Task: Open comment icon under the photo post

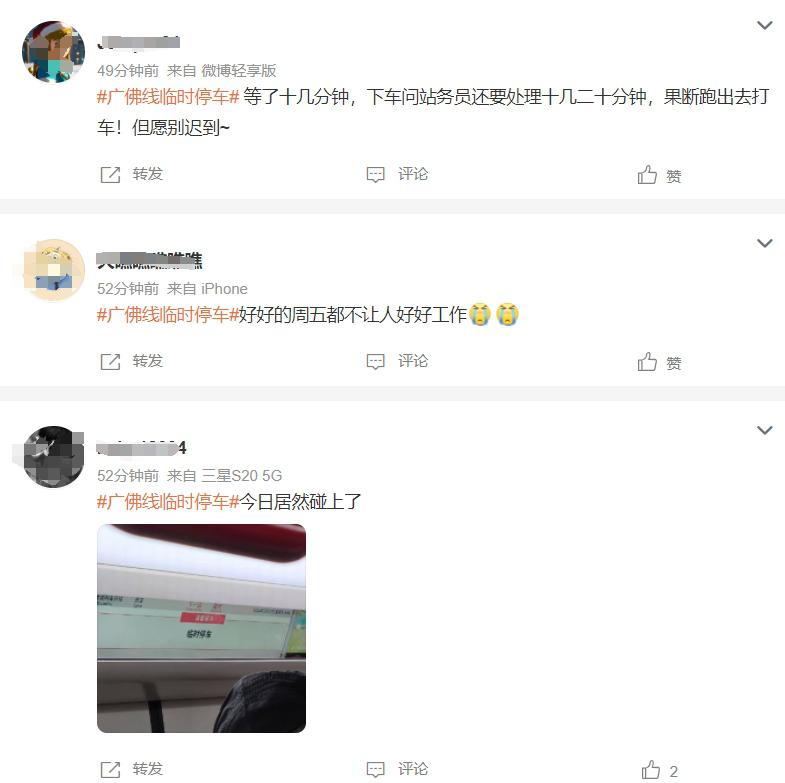Action: [x=375, y=769]
